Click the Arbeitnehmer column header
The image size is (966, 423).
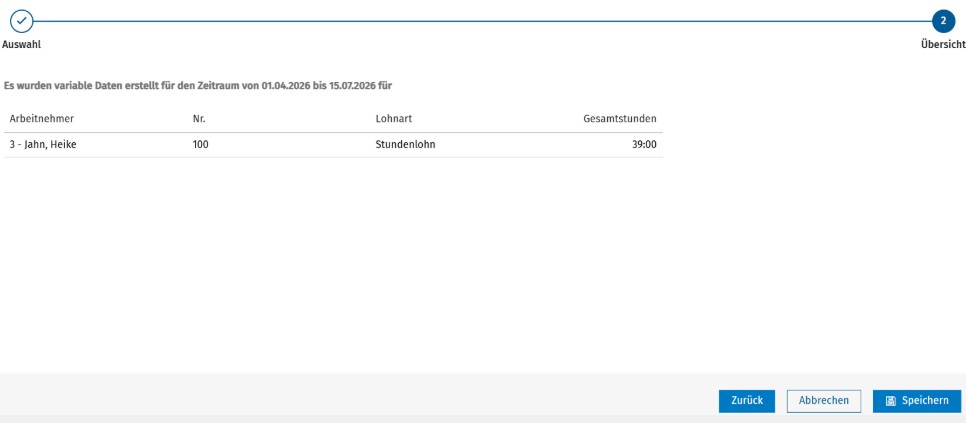click(42, 118)
